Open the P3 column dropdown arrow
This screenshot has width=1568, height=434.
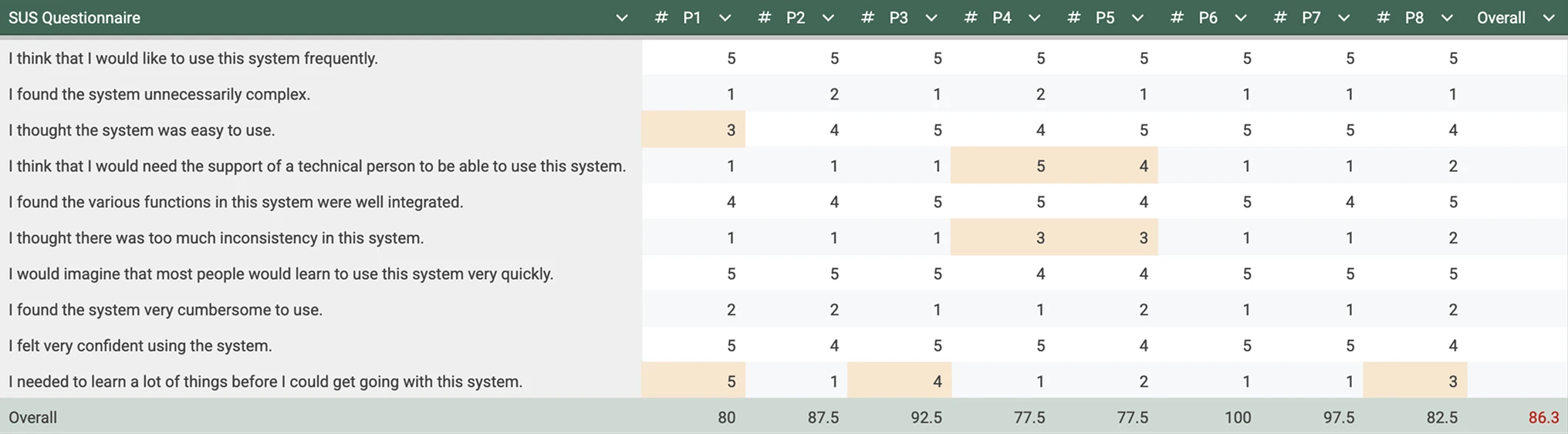931,19
